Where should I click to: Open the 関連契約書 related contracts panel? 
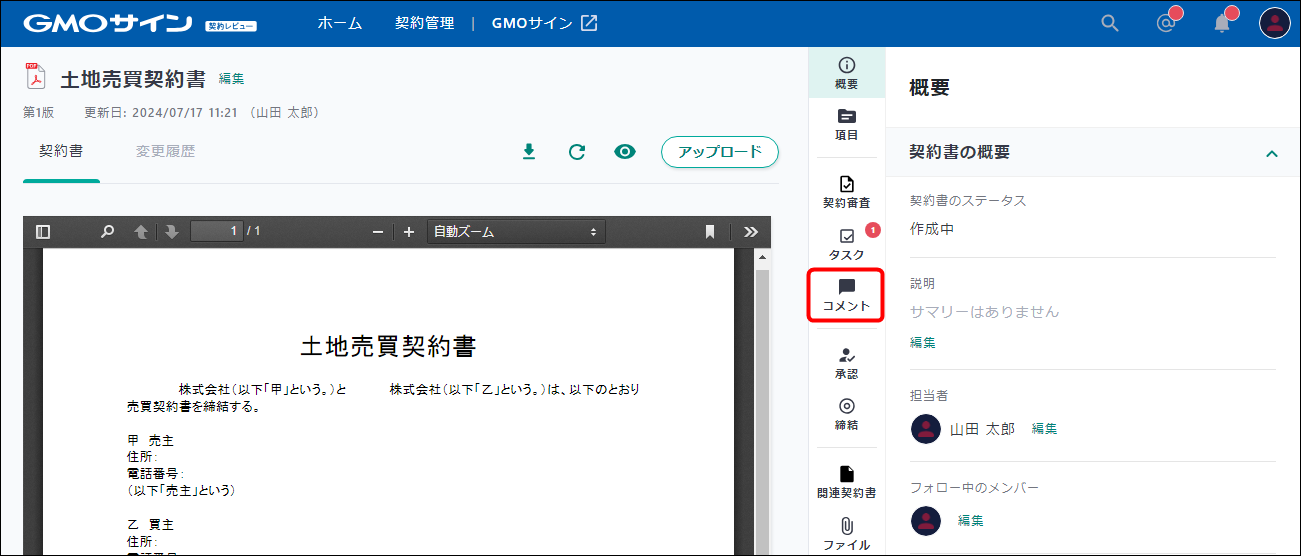click(x=846, y=482)
